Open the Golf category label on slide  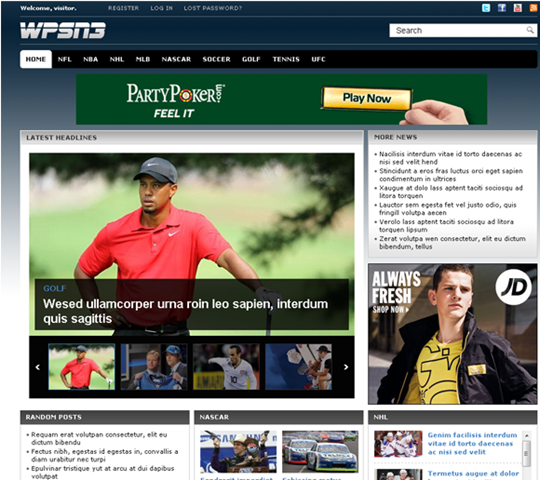54,288
